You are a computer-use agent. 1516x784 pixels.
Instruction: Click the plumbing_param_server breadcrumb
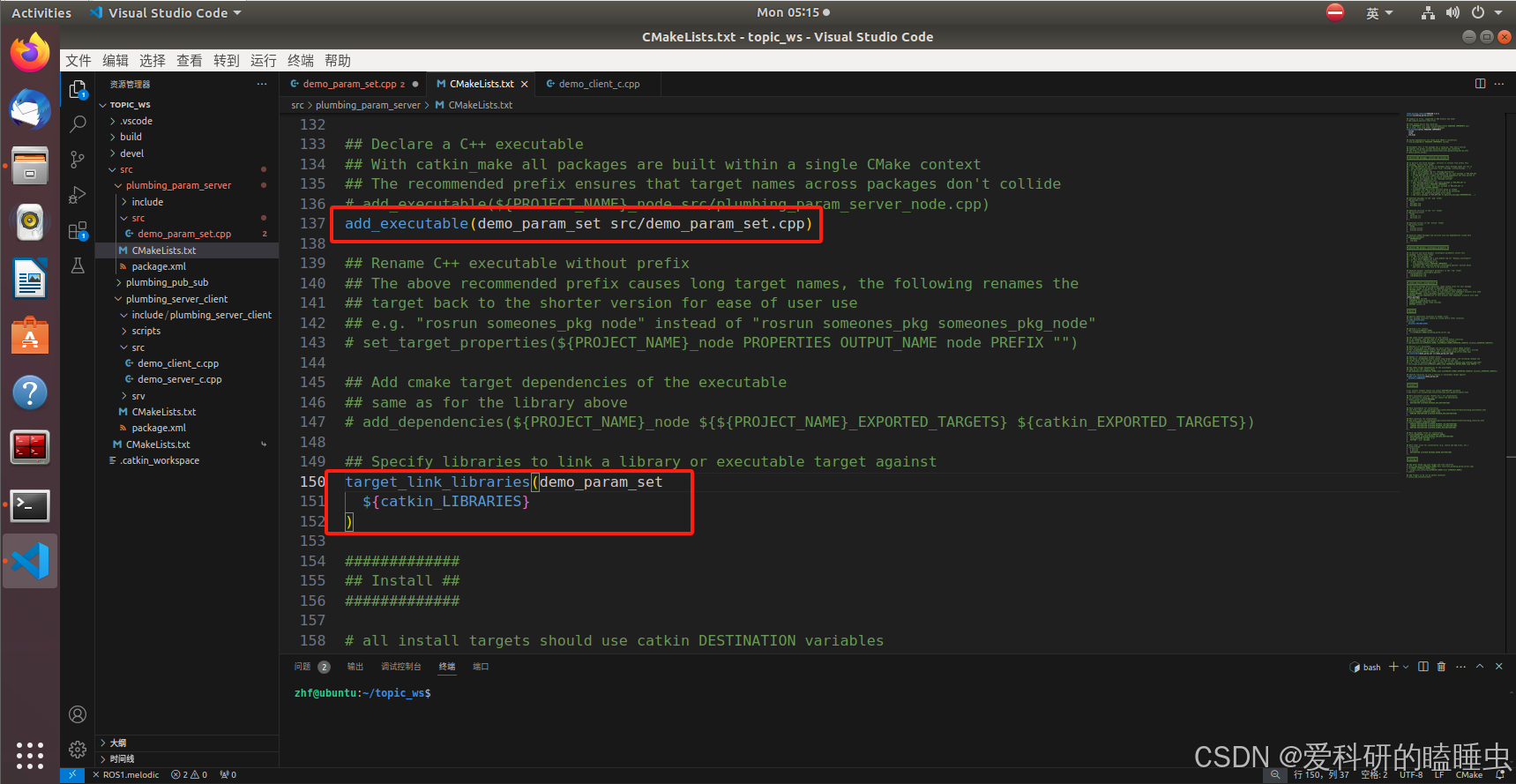tap(368, 105)
